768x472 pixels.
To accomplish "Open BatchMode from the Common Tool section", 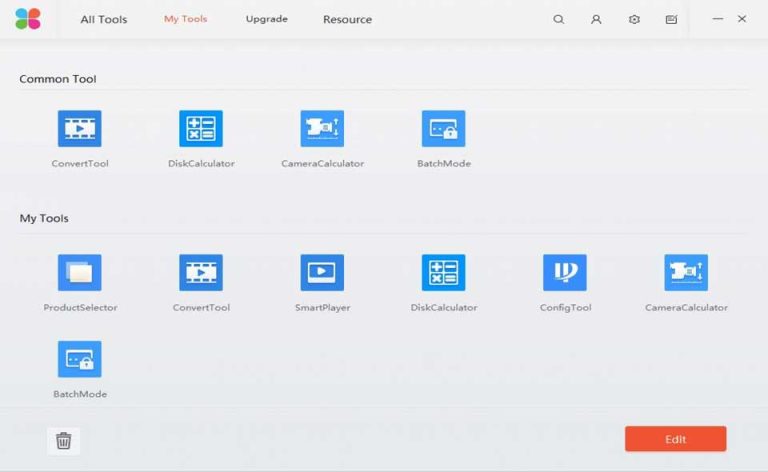I will tap(443, 129).
